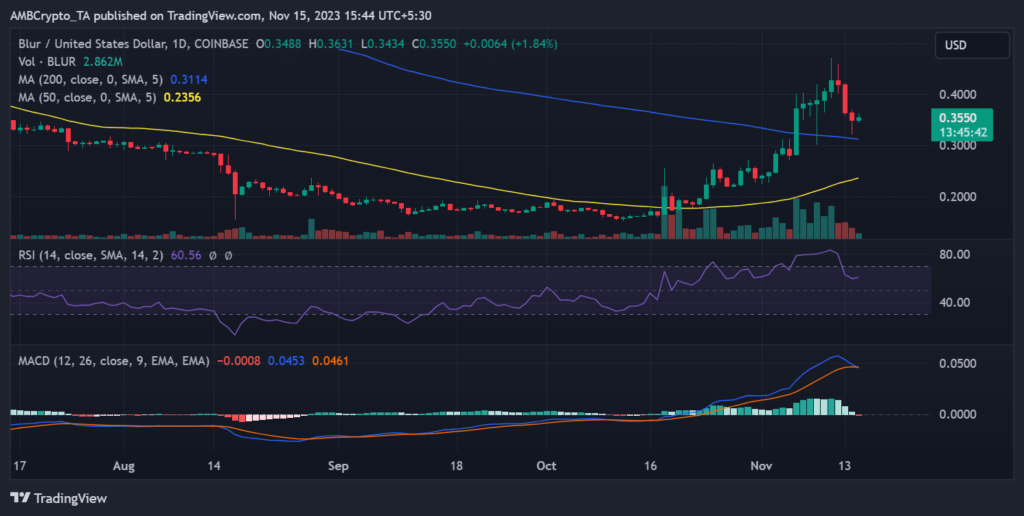The height and width of the screenshot is (516, 1024).
Task: Click the TradingView logo icon
Action: (x=20, y=497)
